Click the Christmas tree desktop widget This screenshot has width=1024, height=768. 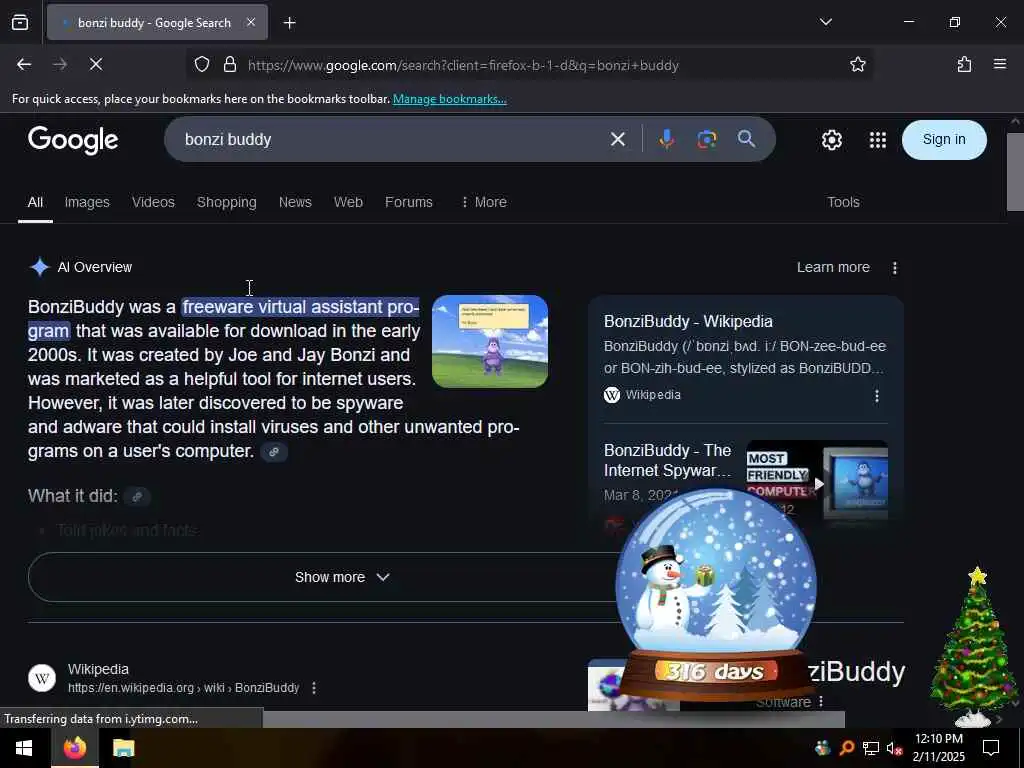point(976,647)
